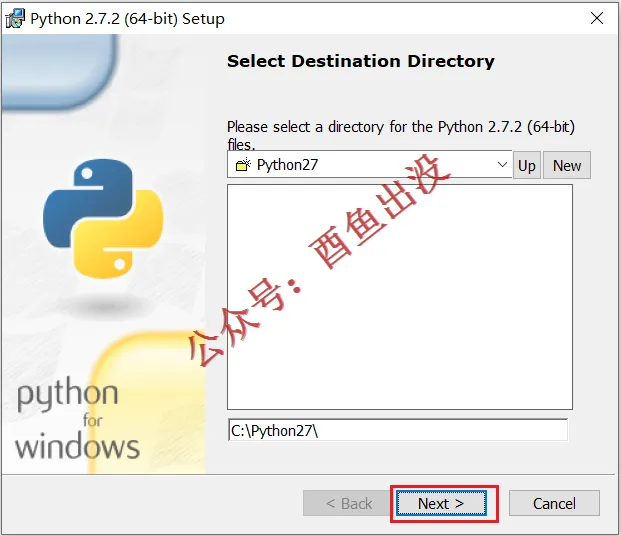This screenshot has height=536, width=621.
Task: Click the Python27 text in directory combo box
Action: (287, 165)
